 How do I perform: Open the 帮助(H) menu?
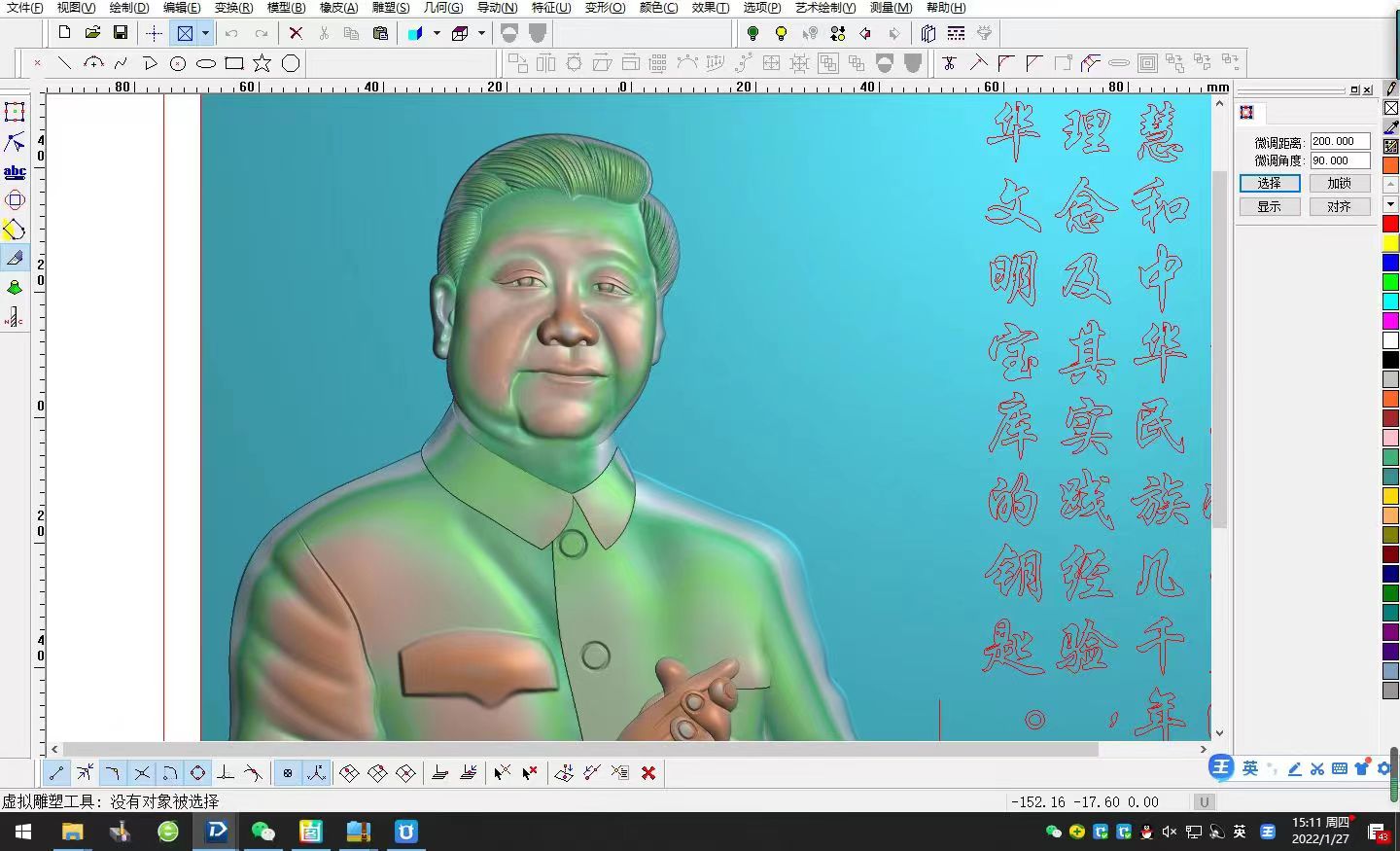click(945, 7)
